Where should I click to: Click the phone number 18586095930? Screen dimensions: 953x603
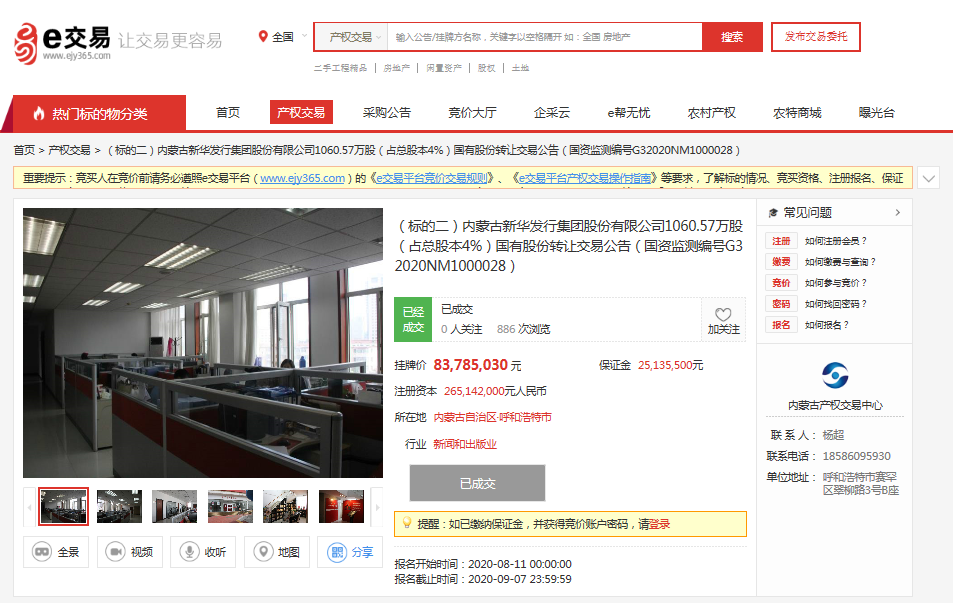pos(856,456)
